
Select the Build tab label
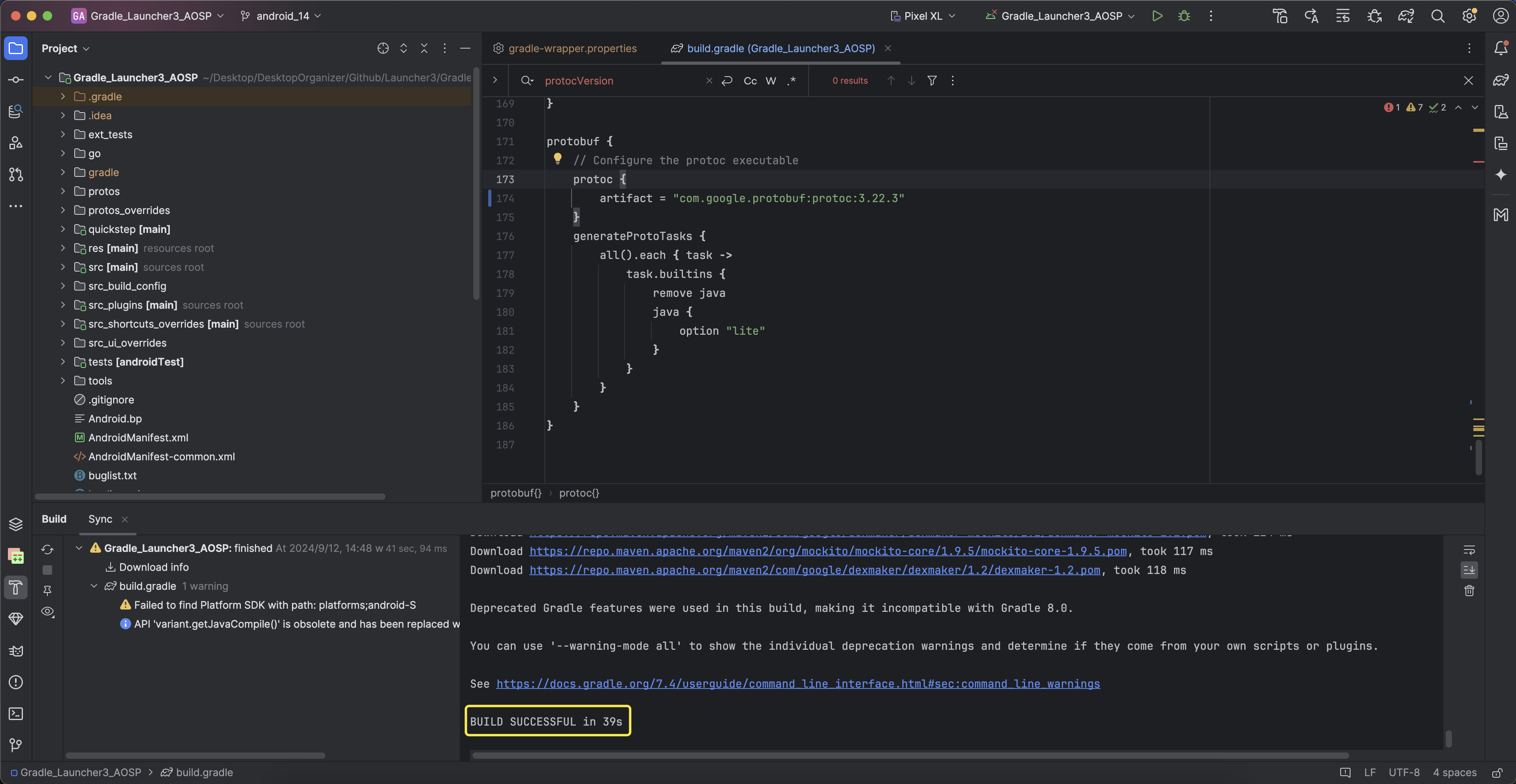54,519
